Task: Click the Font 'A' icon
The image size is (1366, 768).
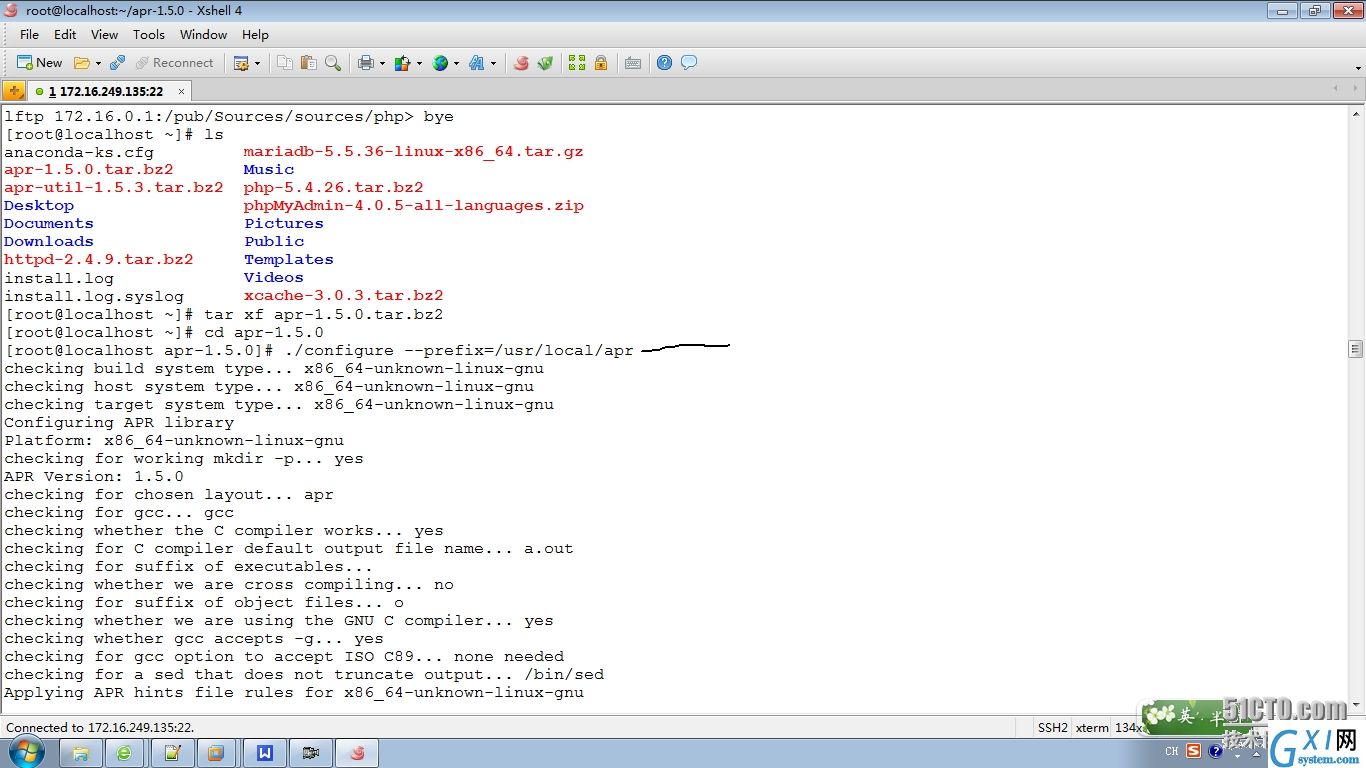Action: click(x=477, y=63)
